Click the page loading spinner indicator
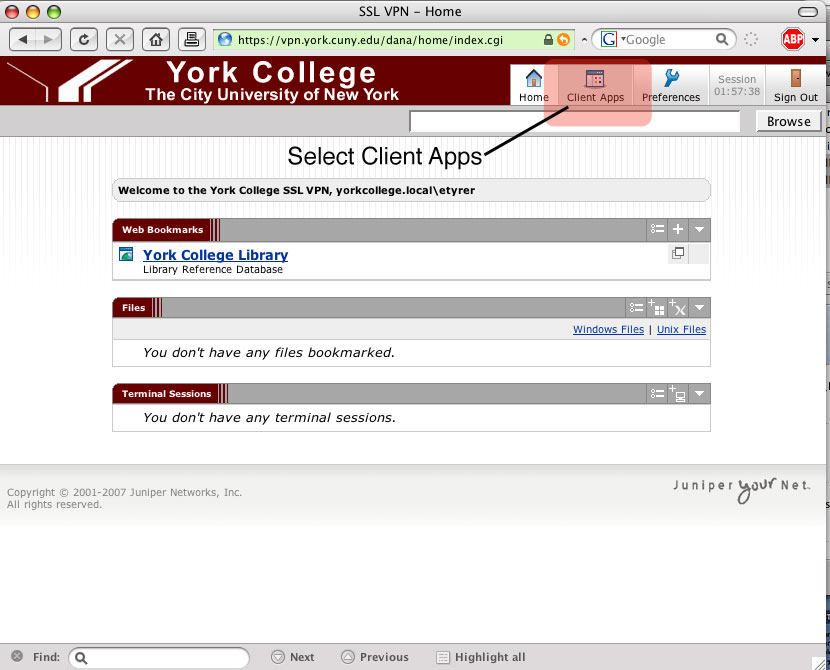The width and height of the screenshot is (830, 670). 751,39
